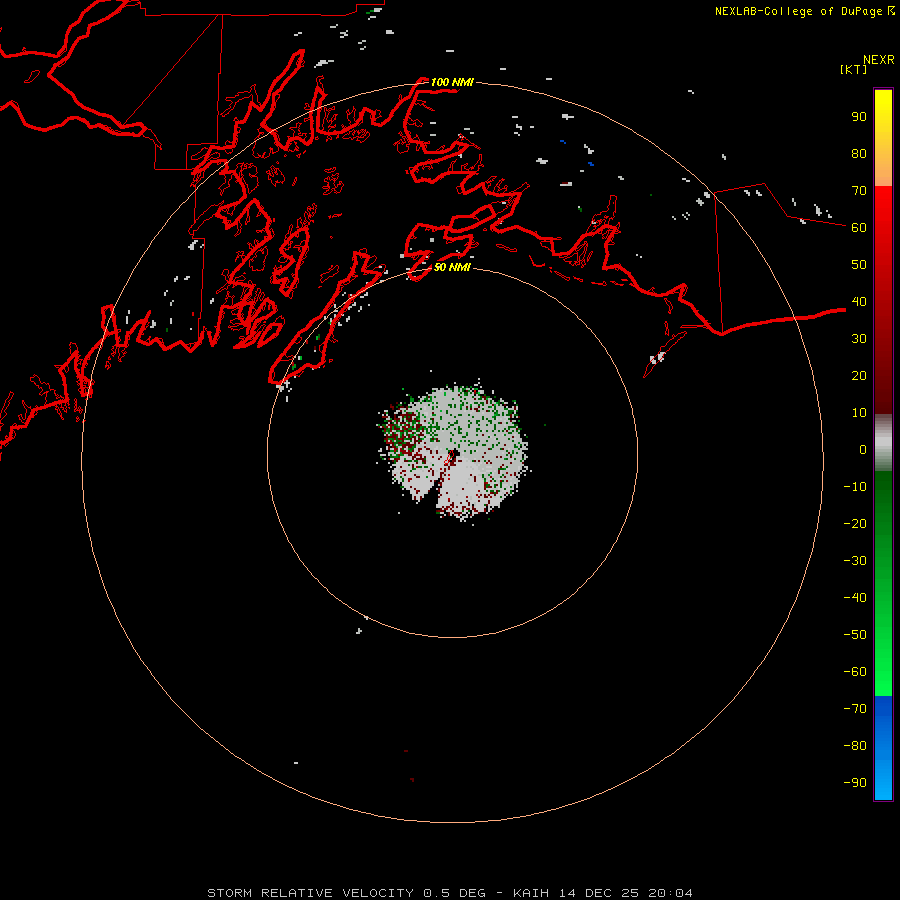Click the positive 80 scale label

pos(859,154)
